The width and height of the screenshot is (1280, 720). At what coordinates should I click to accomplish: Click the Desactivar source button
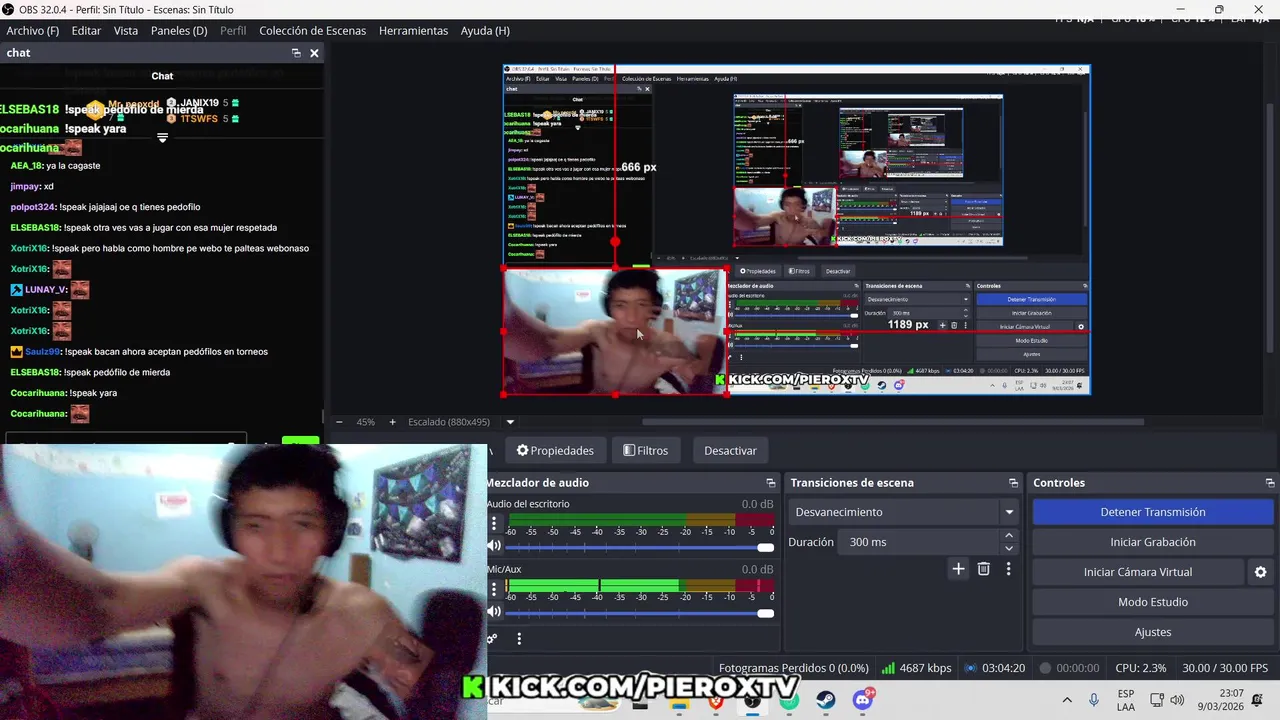pyautogui.click(x=730, y=450)
